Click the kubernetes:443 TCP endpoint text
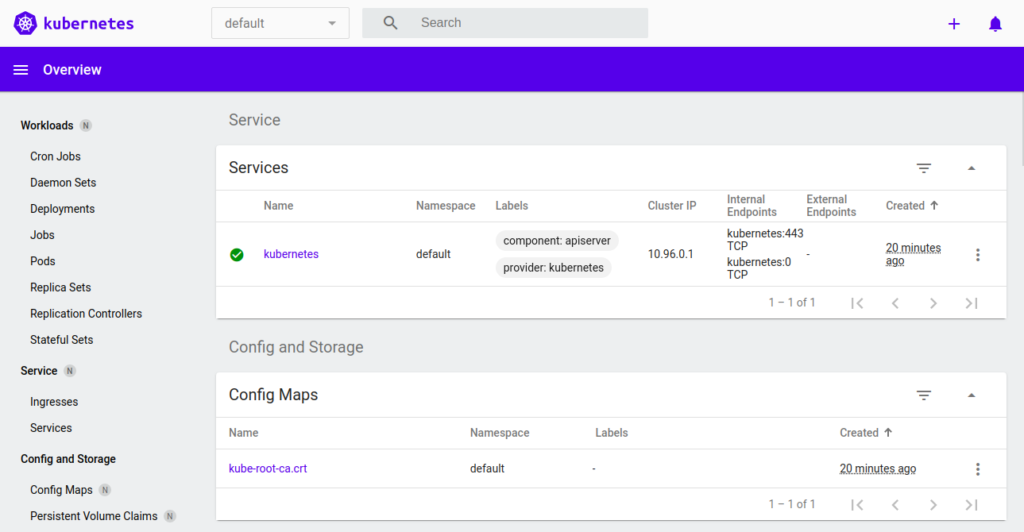 pos(765,240)
